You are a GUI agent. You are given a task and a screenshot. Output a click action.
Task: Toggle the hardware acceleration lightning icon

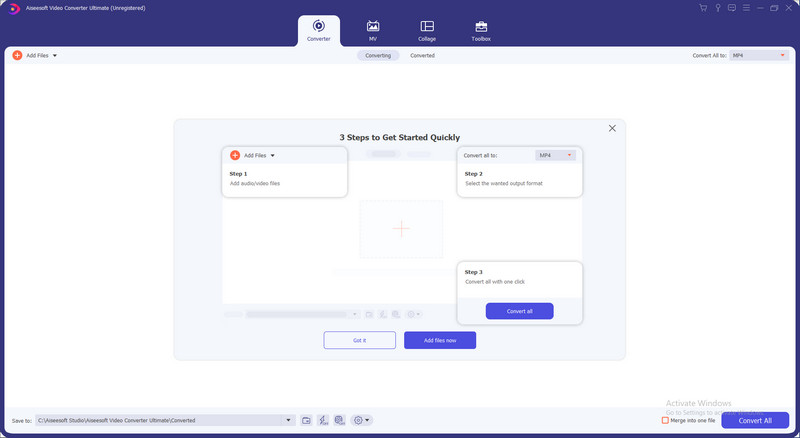point(323,420)
